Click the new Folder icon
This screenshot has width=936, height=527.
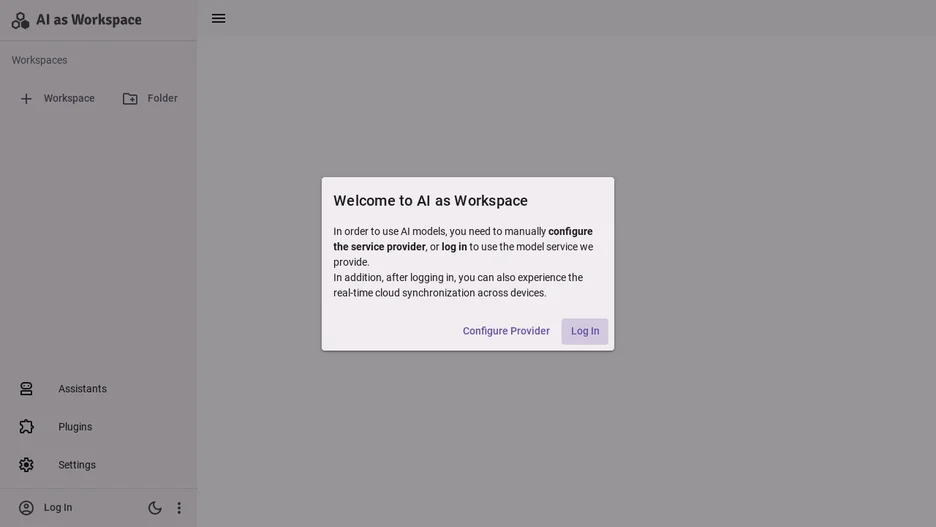click(x=130, y=98)
